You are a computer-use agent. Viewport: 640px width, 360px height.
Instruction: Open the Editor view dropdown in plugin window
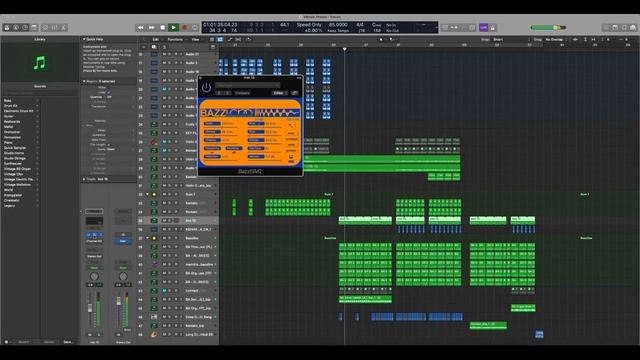click(x=280, y=93)
